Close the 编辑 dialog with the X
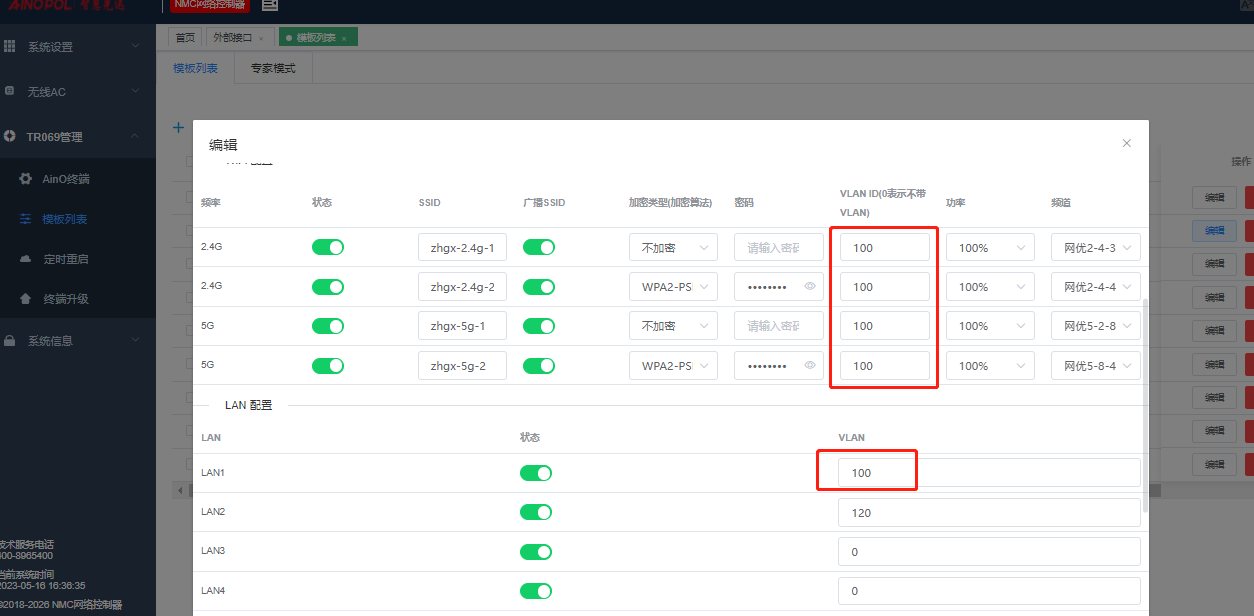1254x616 pixels. 1126,143
